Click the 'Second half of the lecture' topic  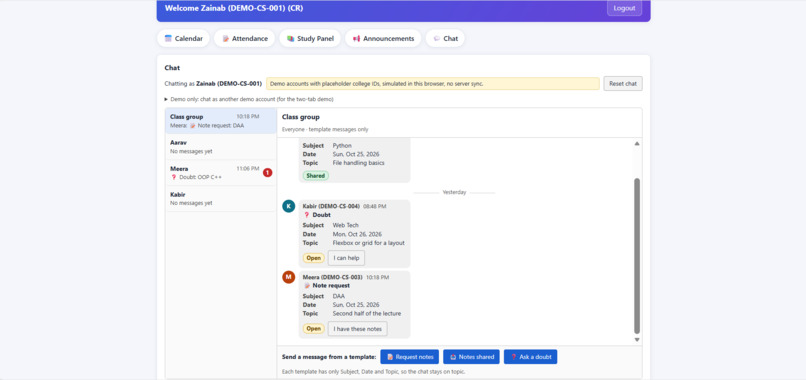coord(367,314)
